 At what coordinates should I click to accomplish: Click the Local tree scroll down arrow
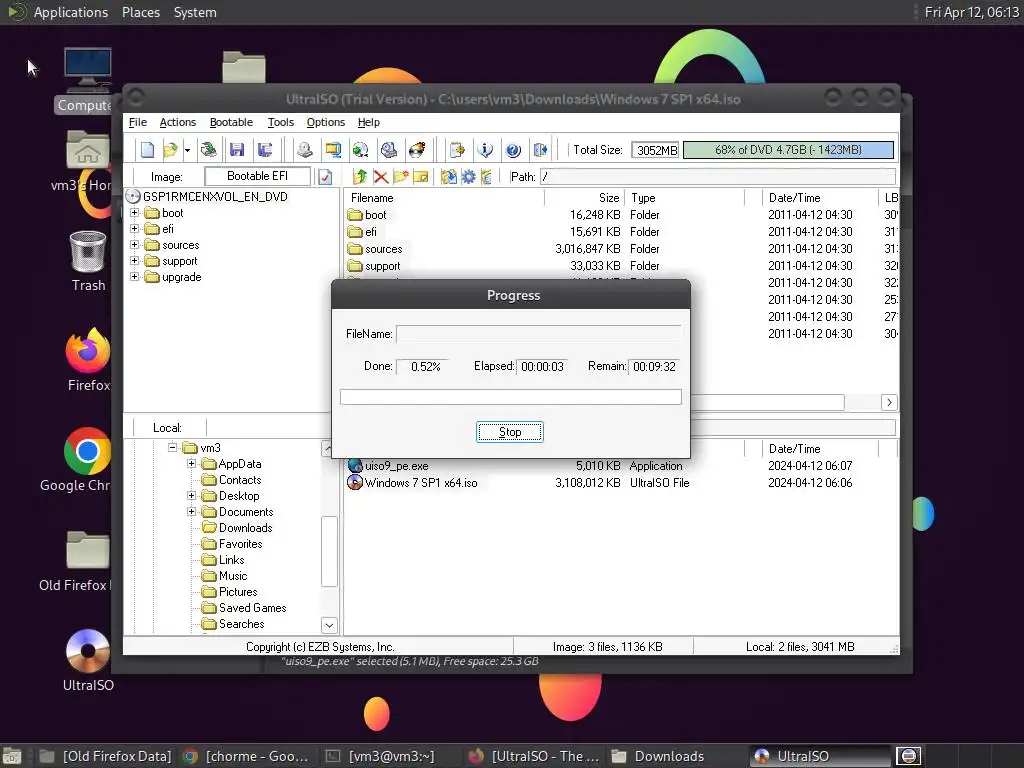point(329,625)
